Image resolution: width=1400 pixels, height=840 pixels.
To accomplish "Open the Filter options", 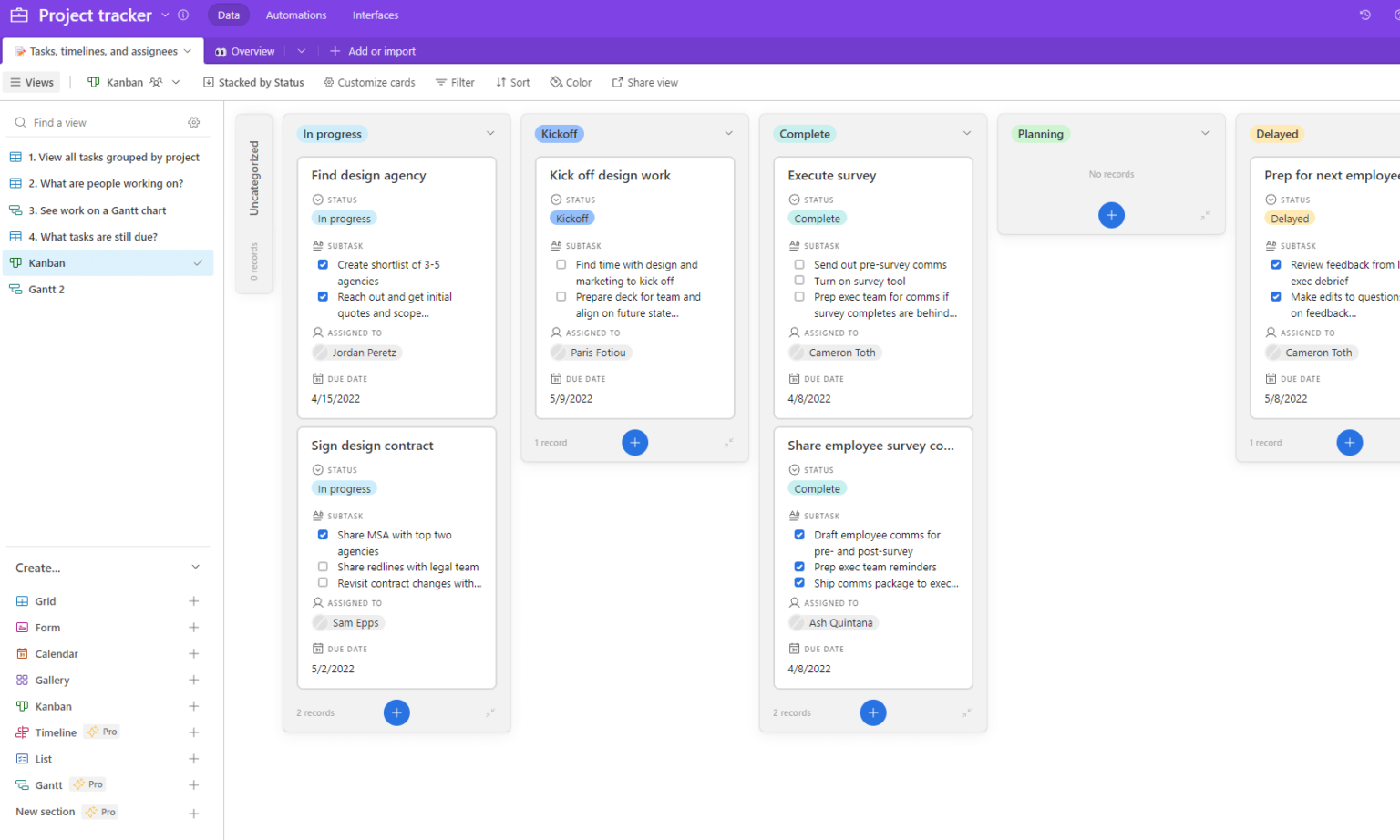I will tap(455, 82).
